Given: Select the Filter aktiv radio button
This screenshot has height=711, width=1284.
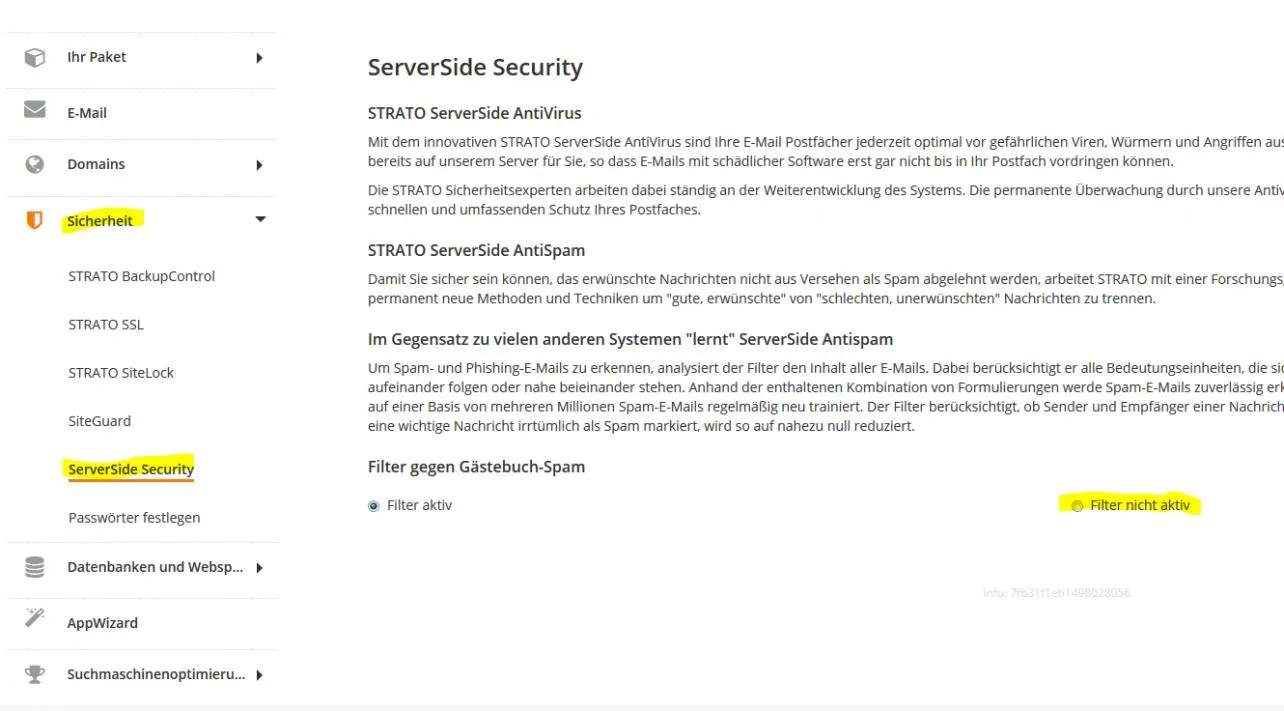Looking at the screenshot, I should tap(374, 506).
